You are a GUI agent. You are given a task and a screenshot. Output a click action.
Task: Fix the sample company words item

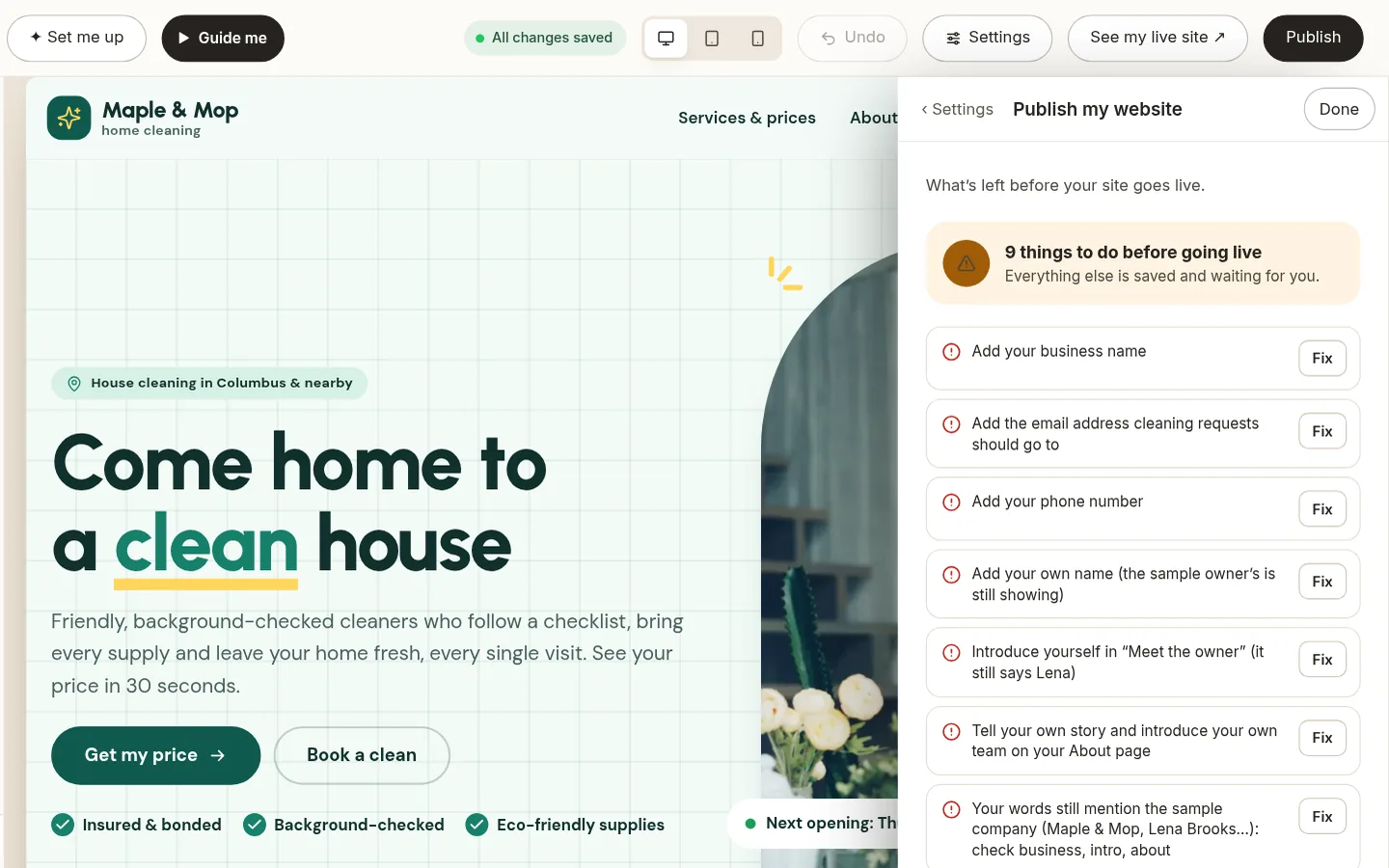1322,817
